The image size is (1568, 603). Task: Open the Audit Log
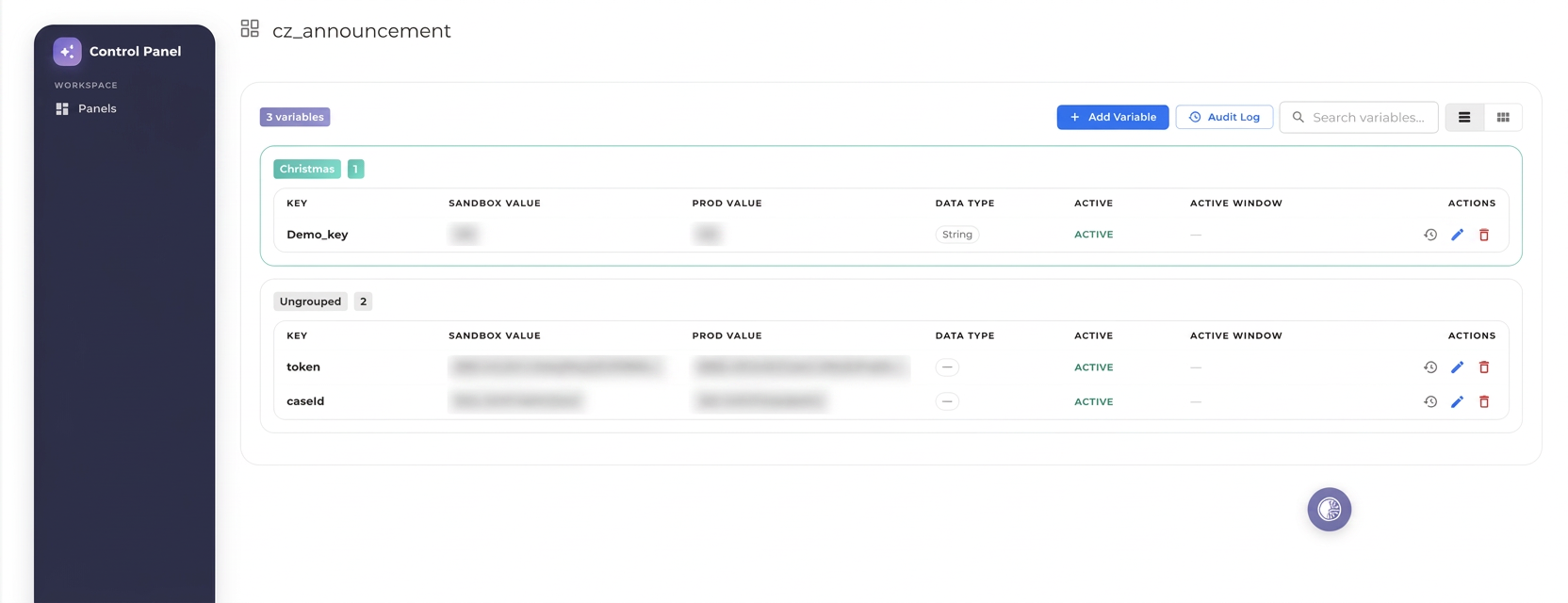pyautogui.click(x=1224, y=117)
